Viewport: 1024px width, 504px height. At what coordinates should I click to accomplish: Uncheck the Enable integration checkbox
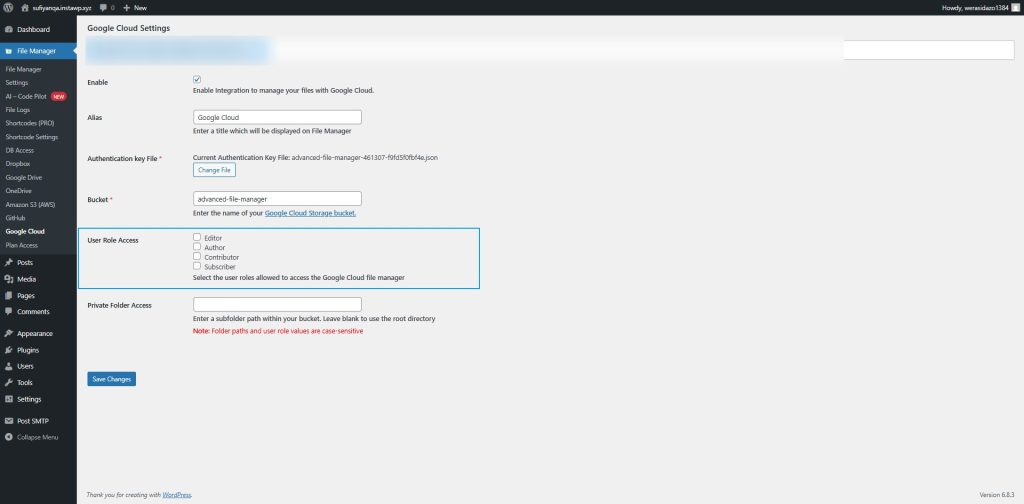197,80
